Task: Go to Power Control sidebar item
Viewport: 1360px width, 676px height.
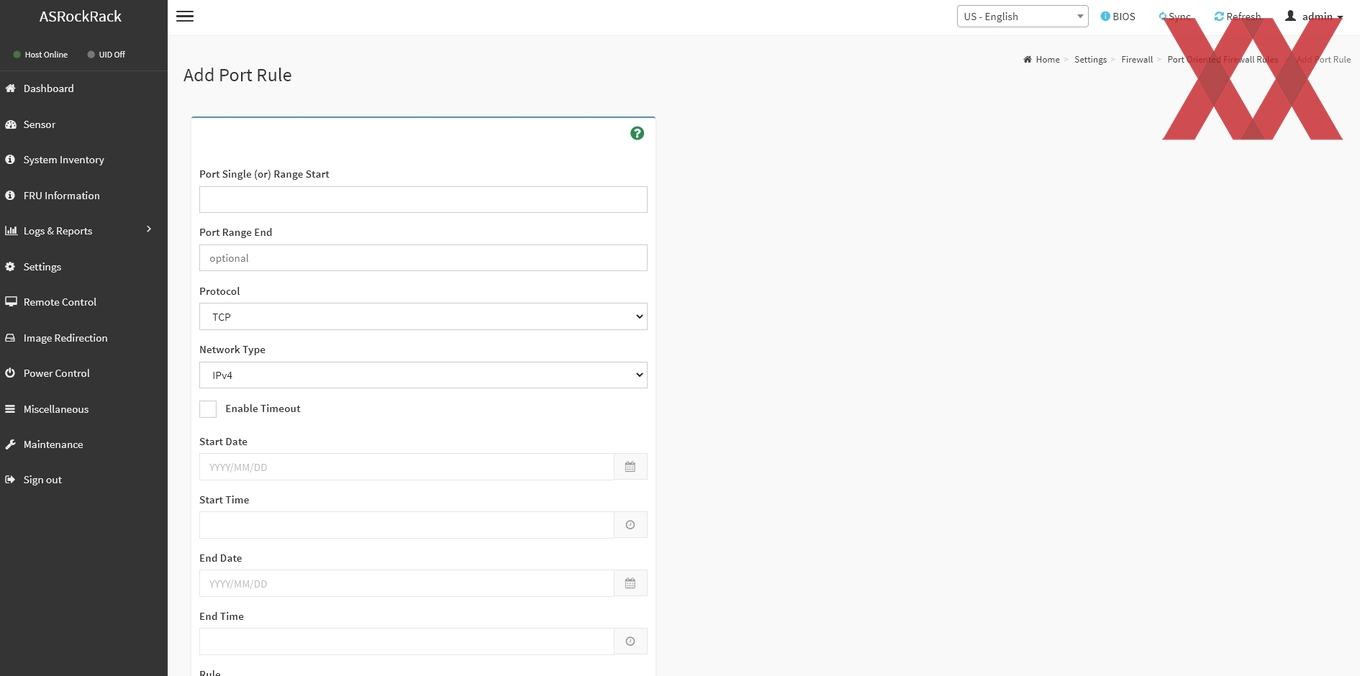Action: tap(83, 373)
